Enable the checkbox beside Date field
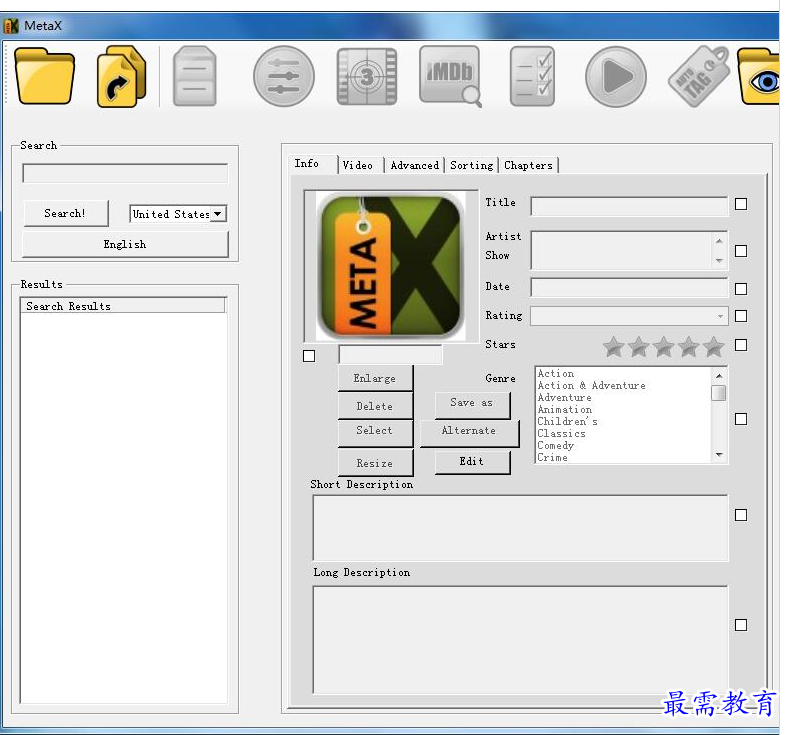This screenshot has width=785, height=735. 741,289
